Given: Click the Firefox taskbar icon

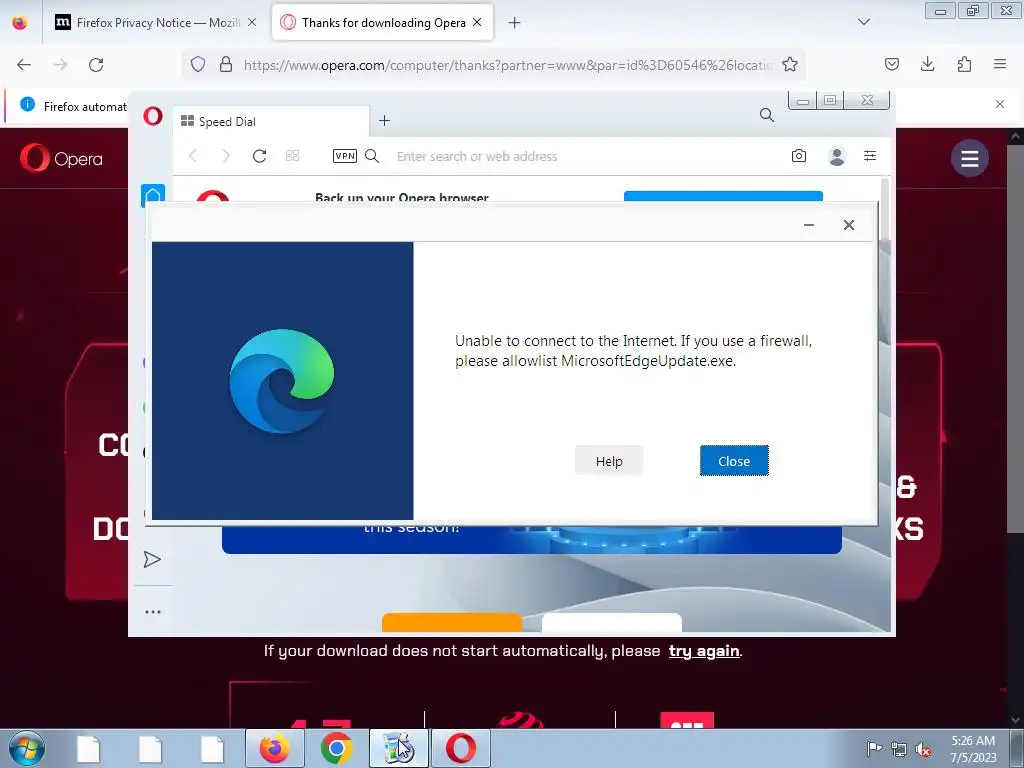Looking at the screenshot, I should coord(275,748).
